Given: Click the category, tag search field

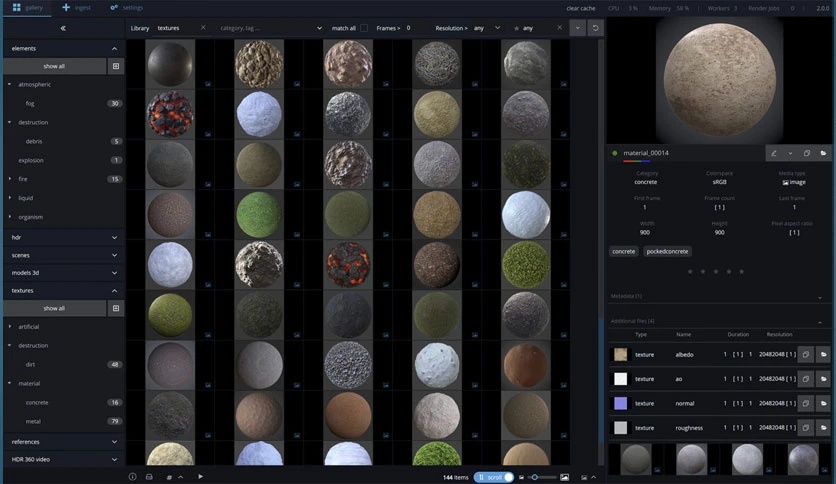Looking at the screenshot, I should pyautogui.click(x=264, y=28).
